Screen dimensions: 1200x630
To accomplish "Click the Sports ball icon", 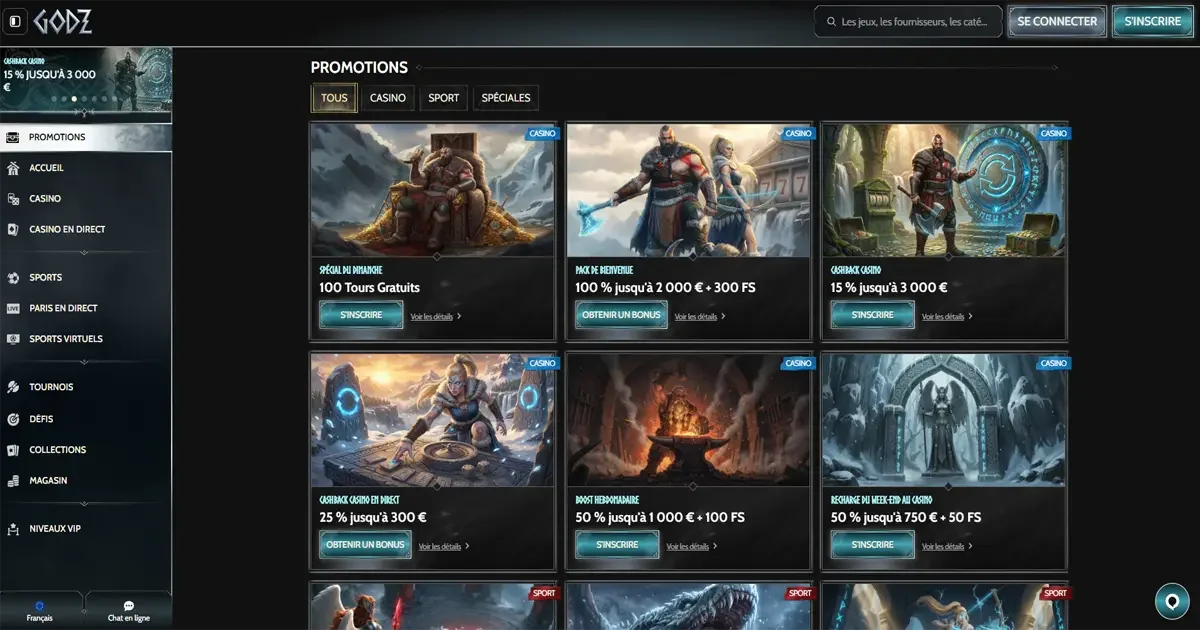I will (13, 277).
